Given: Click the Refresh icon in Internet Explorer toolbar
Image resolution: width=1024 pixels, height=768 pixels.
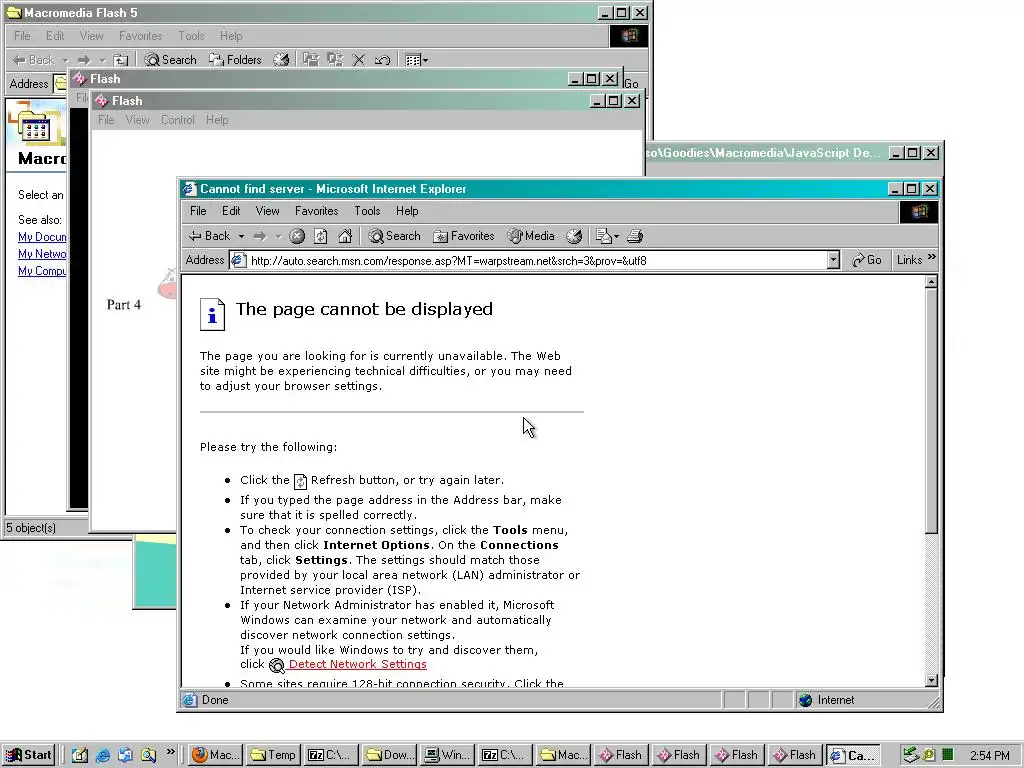Looking at the screenshot, I should 321,236.
